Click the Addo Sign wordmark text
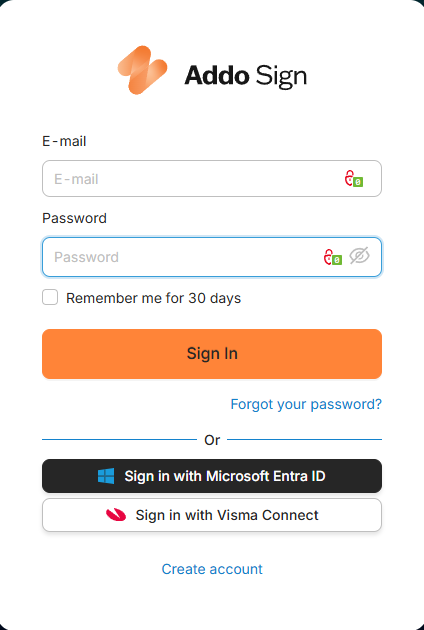 pyautogui.click(x=246, y=76)
